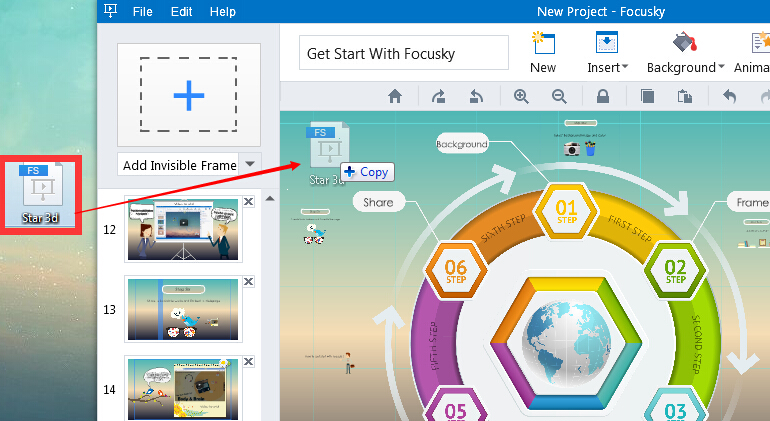770x421 pixels.
Task: Select slide 14 thumbnail
Action: pyautogui.click(x=183, y=389)
